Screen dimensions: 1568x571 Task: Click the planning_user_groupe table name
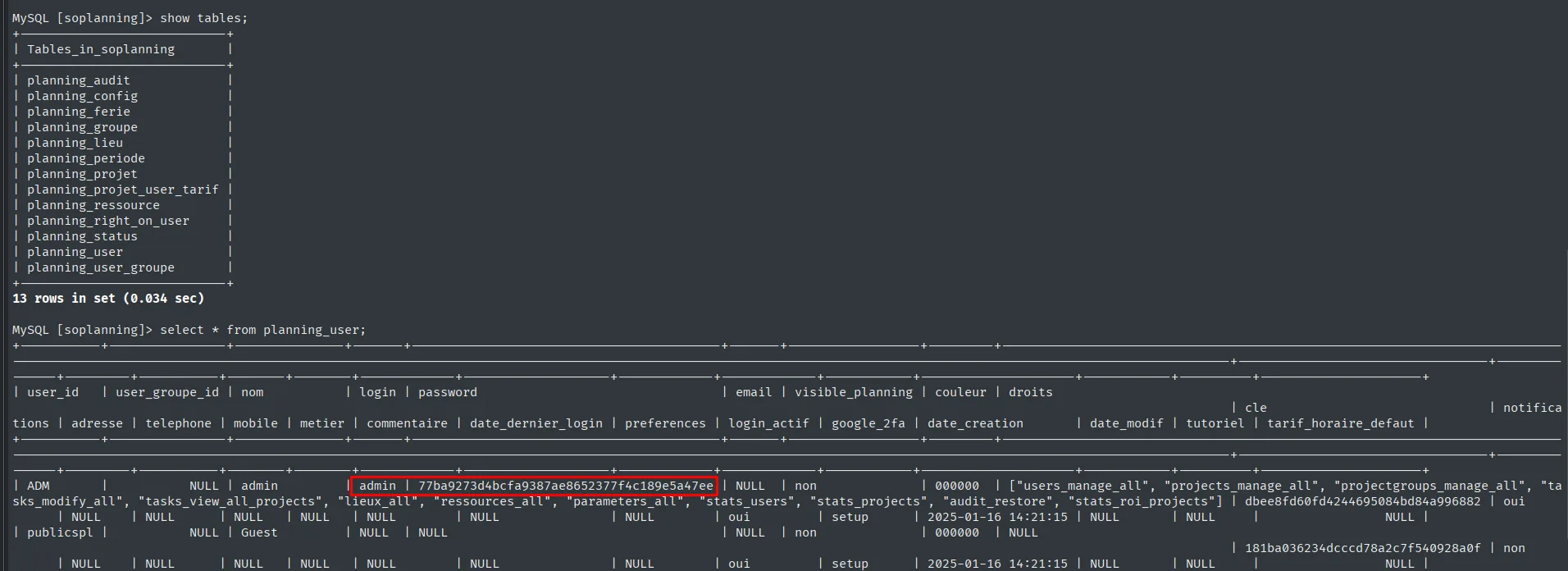click(101, 267)
